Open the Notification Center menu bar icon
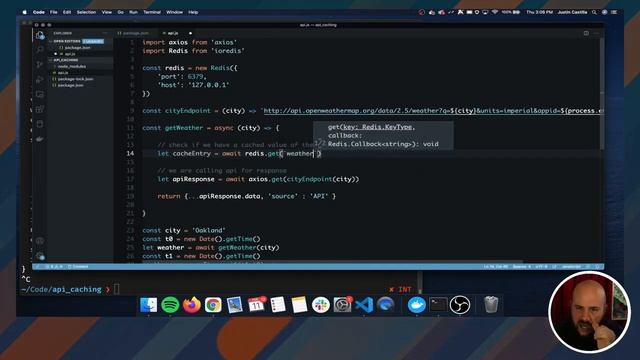Screen dimensions: 640x360 (x=614, y=12)
